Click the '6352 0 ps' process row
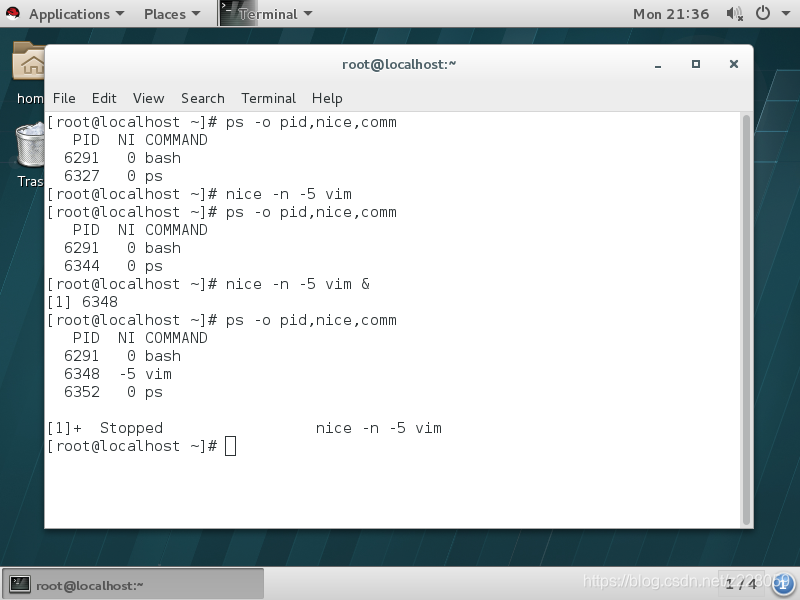 click(113, 392)
